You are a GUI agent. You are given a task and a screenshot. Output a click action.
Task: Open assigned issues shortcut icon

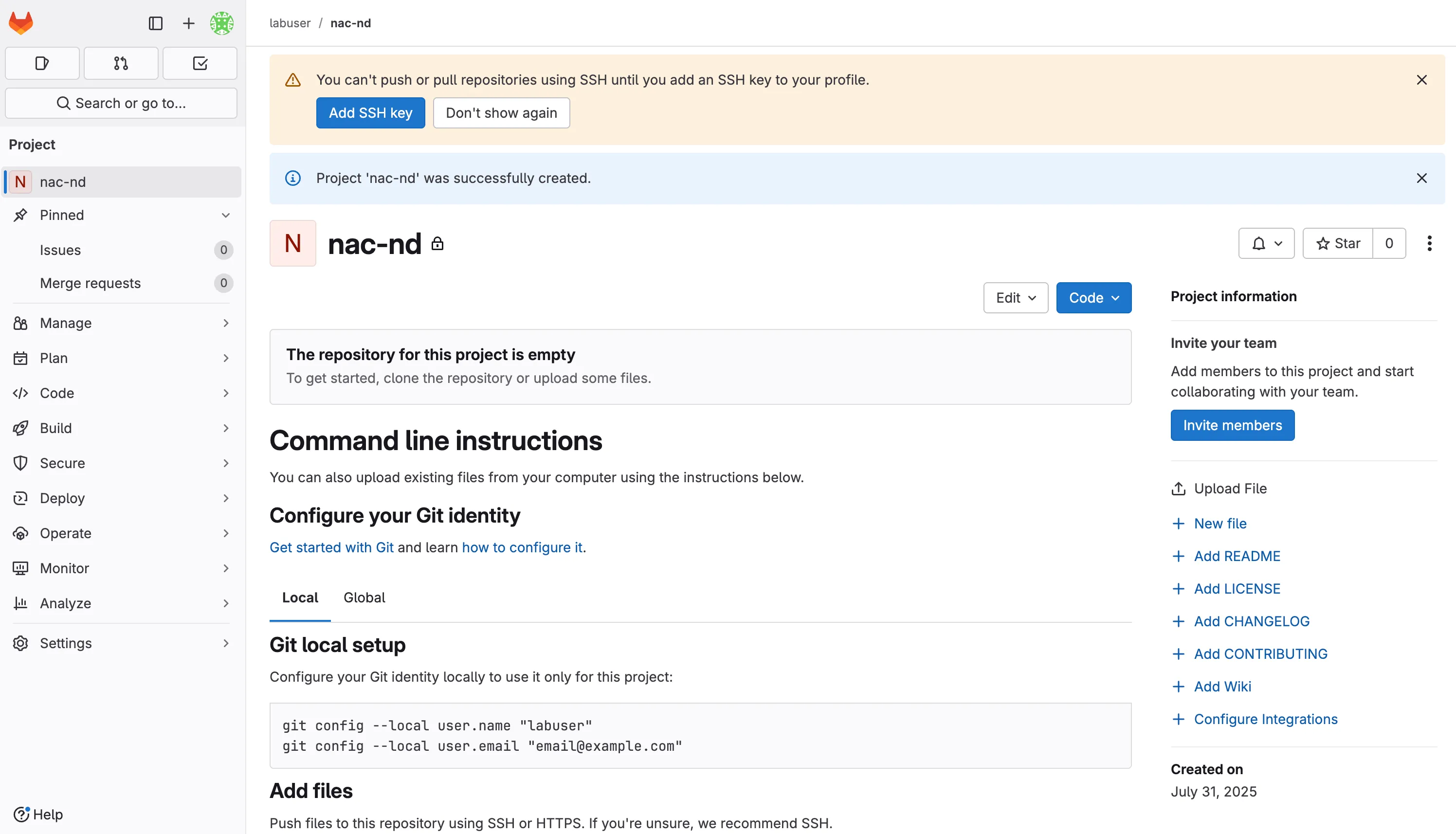tap(42, 63)
